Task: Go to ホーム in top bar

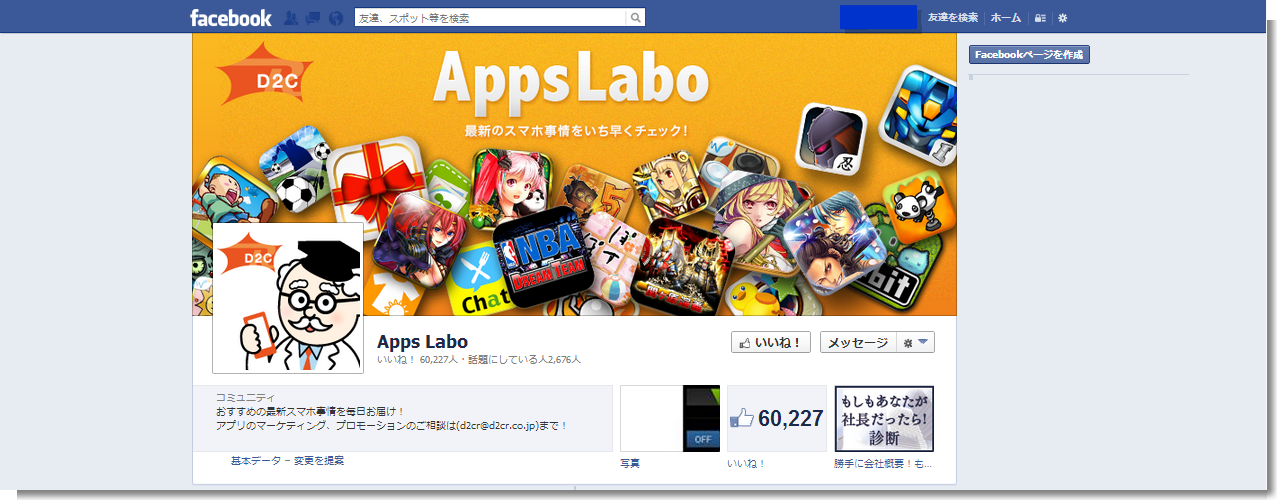Action: click(1006, 18)
